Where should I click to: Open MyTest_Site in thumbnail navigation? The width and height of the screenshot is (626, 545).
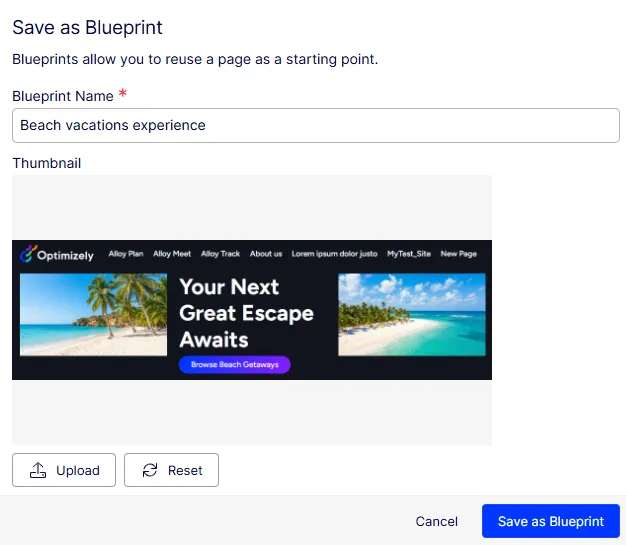pos(409,254)
